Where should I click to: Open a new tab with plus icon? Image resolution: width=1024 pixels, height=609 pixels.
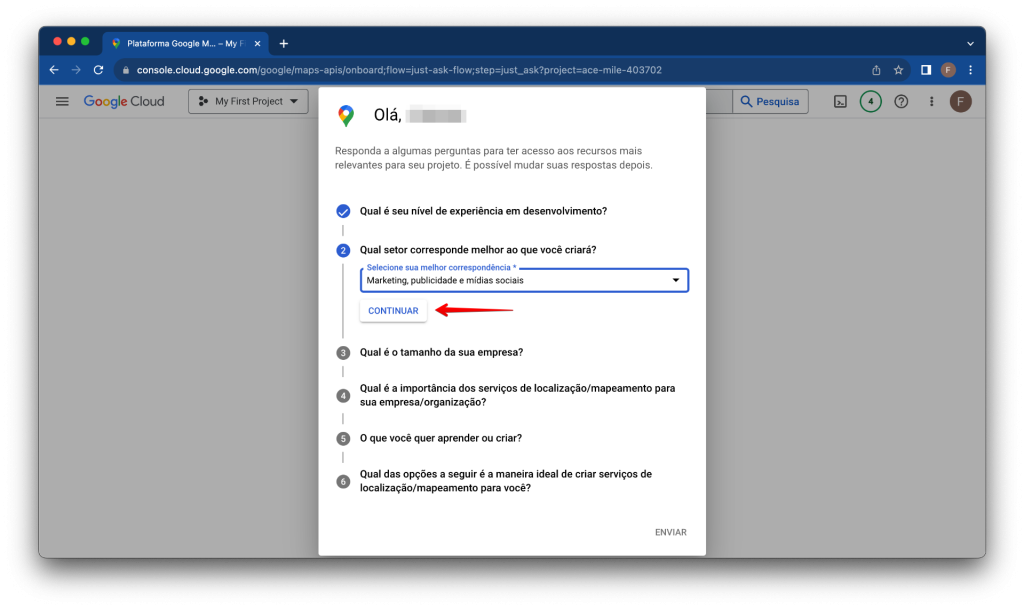(283, 44)
